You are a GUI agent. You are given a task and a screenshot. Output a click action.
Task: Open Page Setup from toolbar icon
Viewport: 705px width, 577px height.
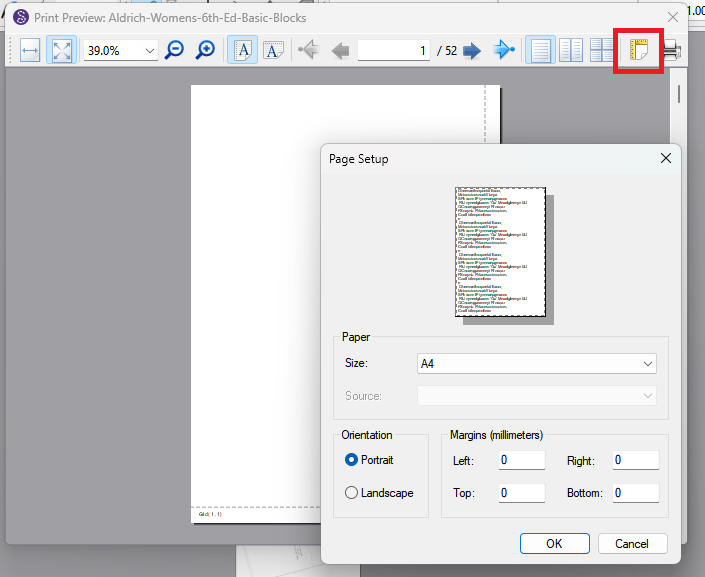tap(639, 50)
